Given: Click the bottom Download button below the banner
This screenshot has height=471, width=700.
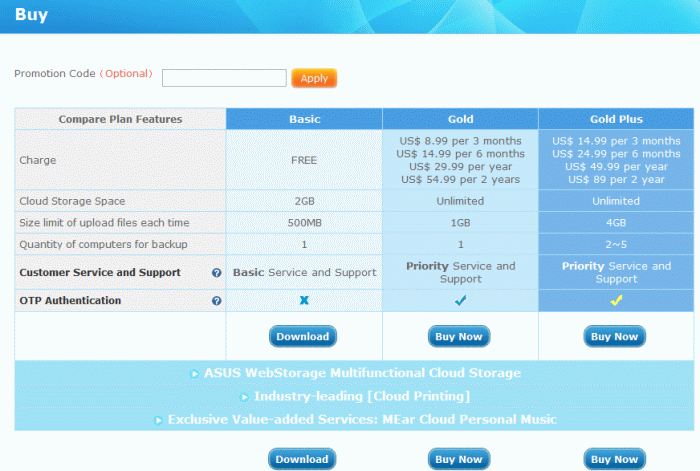Looking at the screenshot, I should pos(302,459).
